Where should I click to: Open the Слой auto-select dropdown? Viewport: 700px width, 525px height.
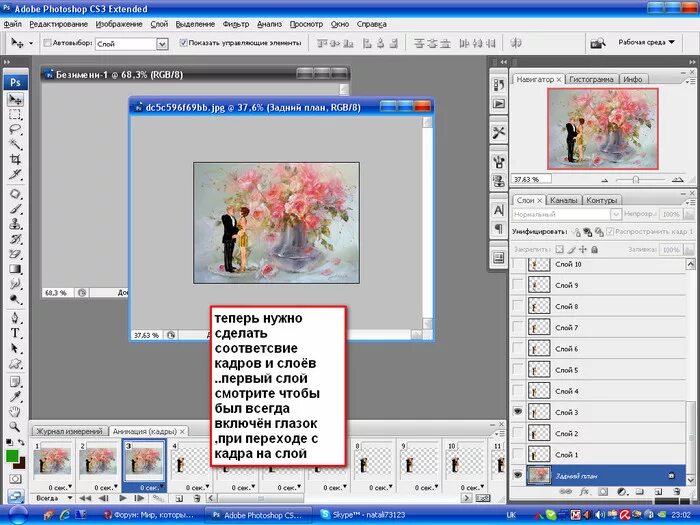click(162, 44)
